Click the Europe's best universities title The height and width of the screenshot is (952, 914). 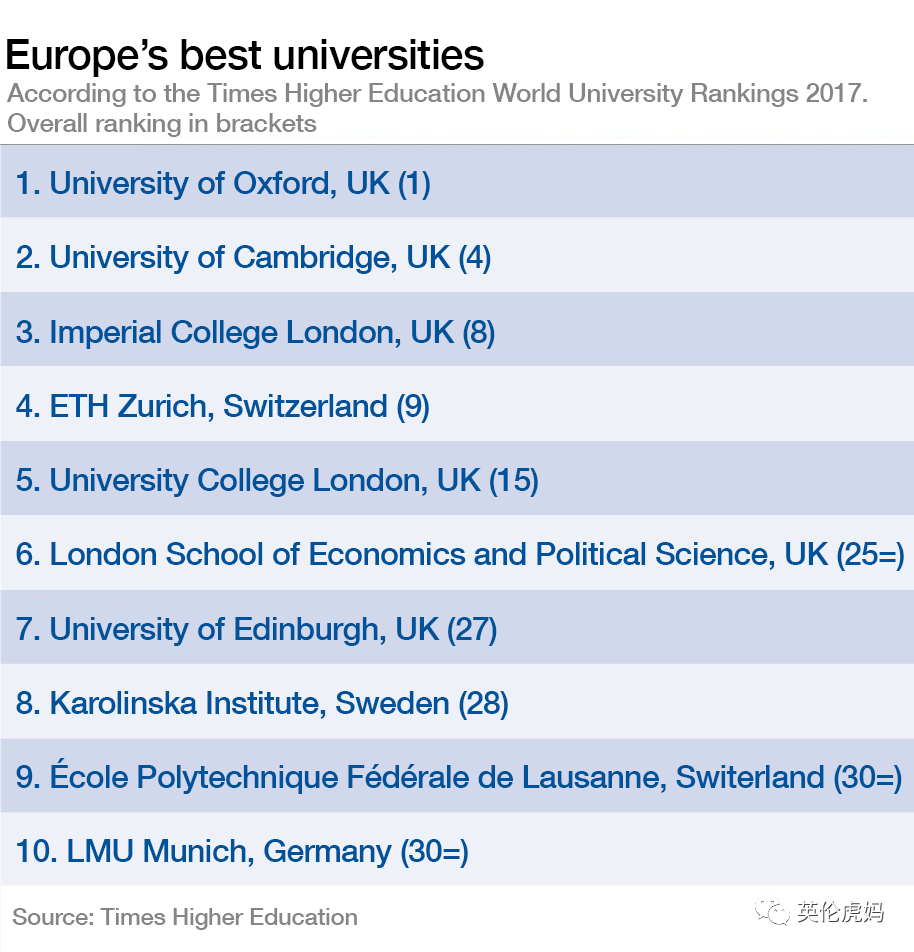point(245,55)
